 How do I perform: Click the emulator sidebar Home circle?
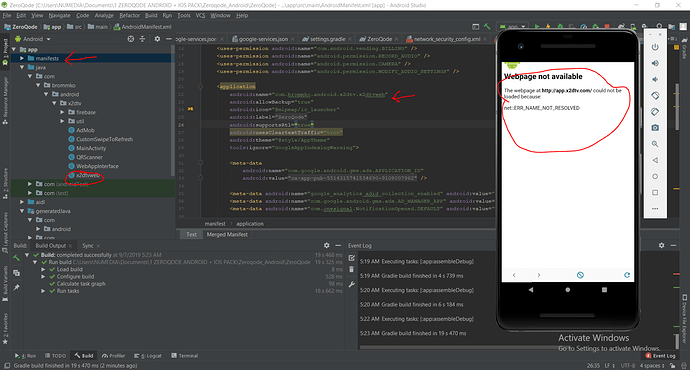coord(655,176)
